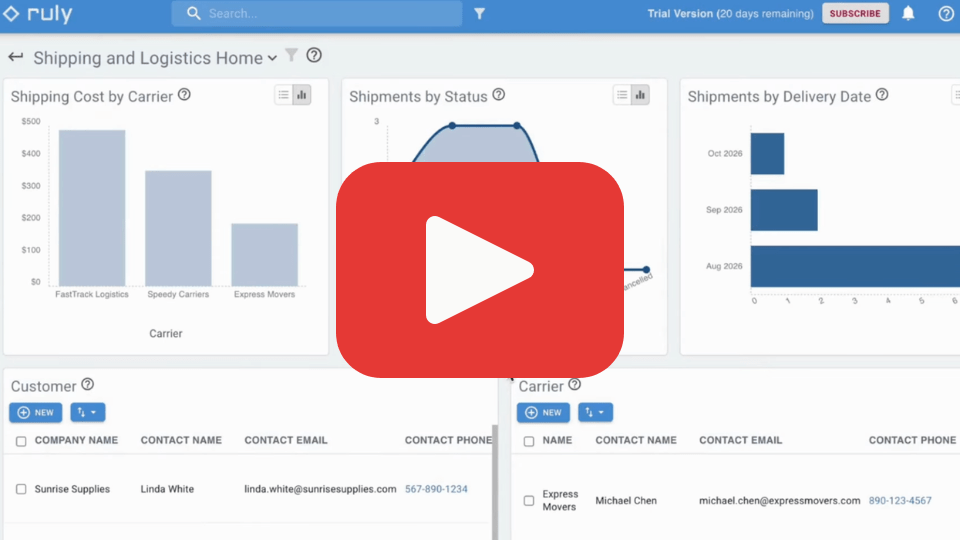Create NEW Carrier record
Screen dimensions: 960x540
click(543, 412)
